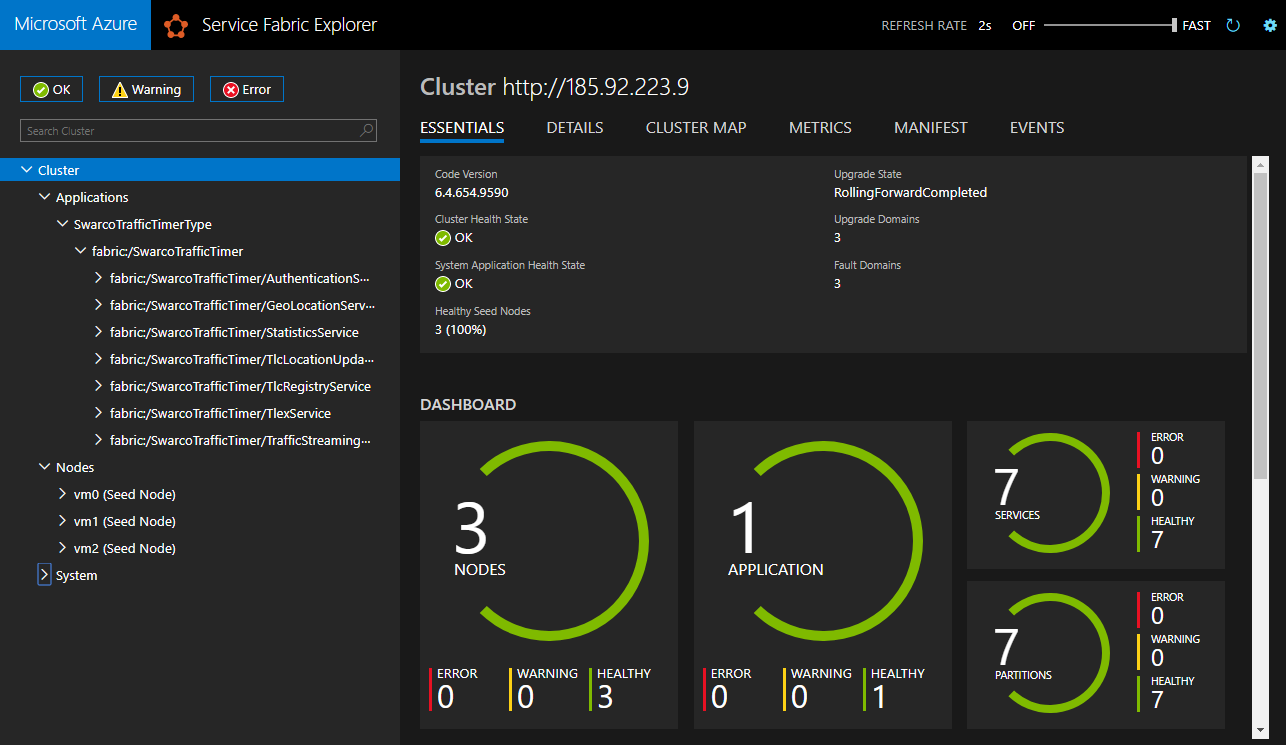1286x745 pixels.
Task: Click the RollingForwardCompleted upgrade state text
Action: [x=910, y=193]
